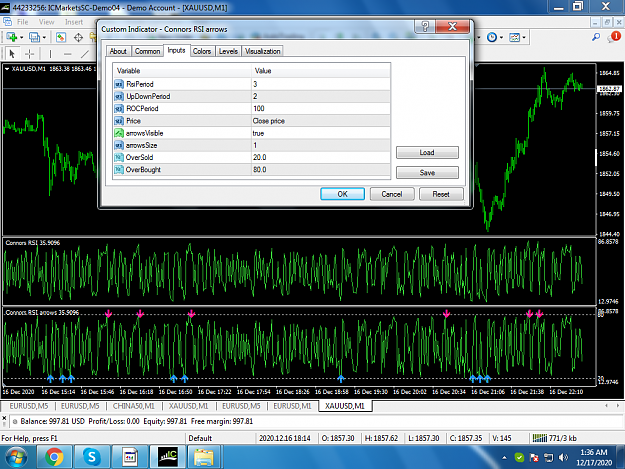Screen dimensions: 625x469
Task: Select the Crosshair tool
Action: click(x=29, y=53)
